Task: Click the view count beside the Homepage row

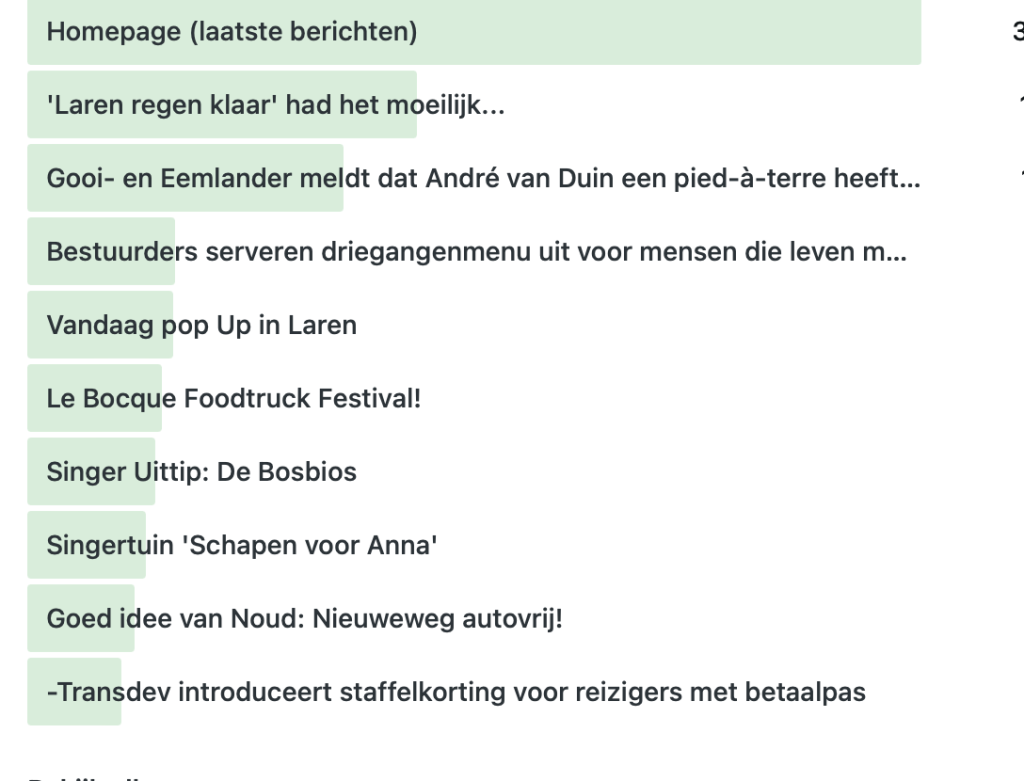Action: [x=1018, y=32]
